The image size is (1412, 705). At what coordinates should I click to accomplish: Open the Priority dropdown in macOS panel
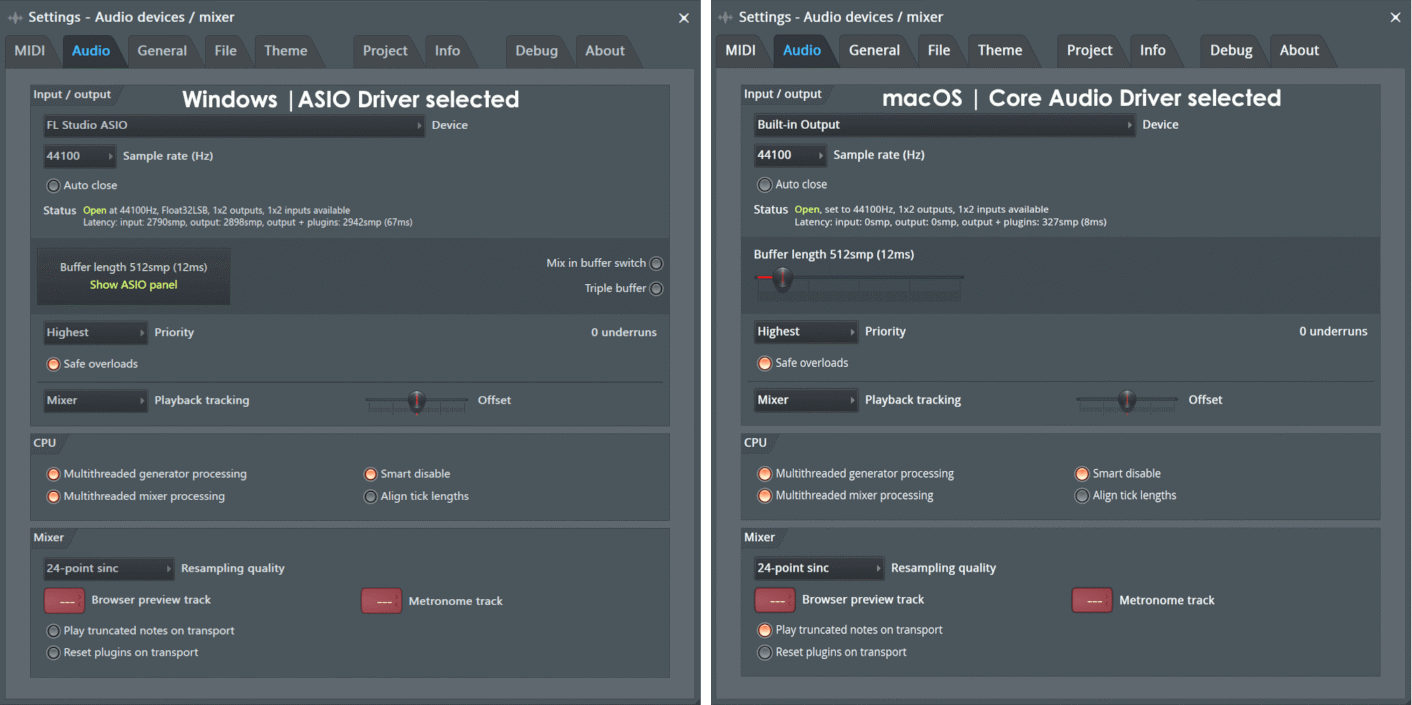[805, 332]
